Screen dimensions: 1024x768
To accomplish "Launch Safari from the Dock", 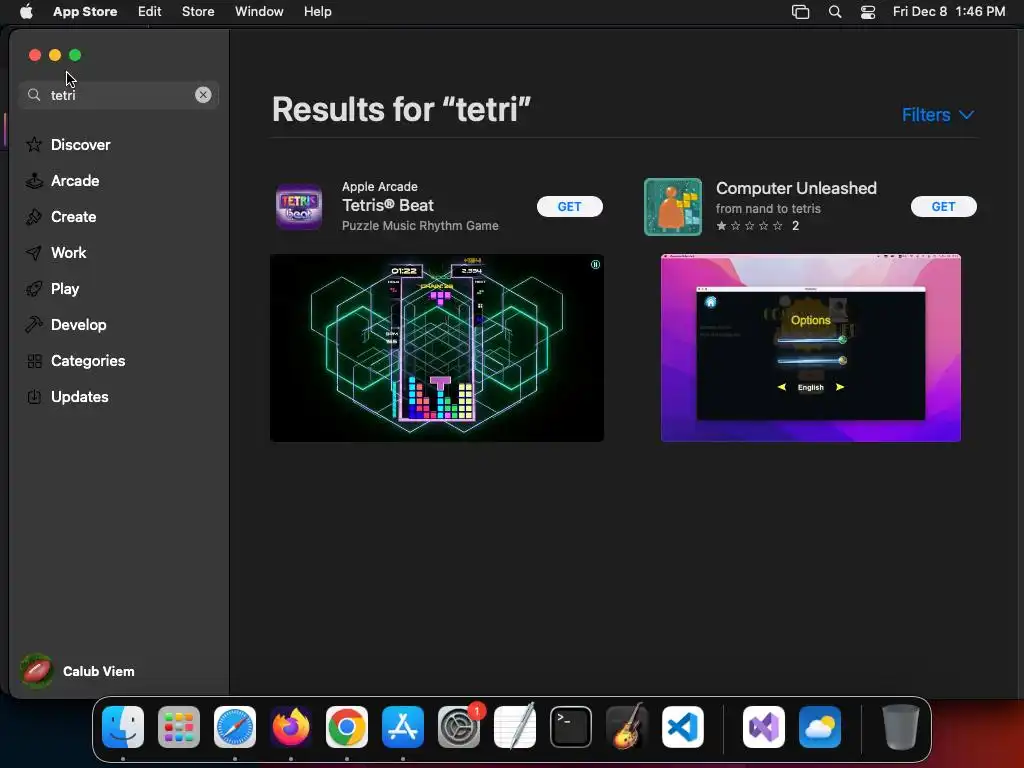I will pos(234,727).
